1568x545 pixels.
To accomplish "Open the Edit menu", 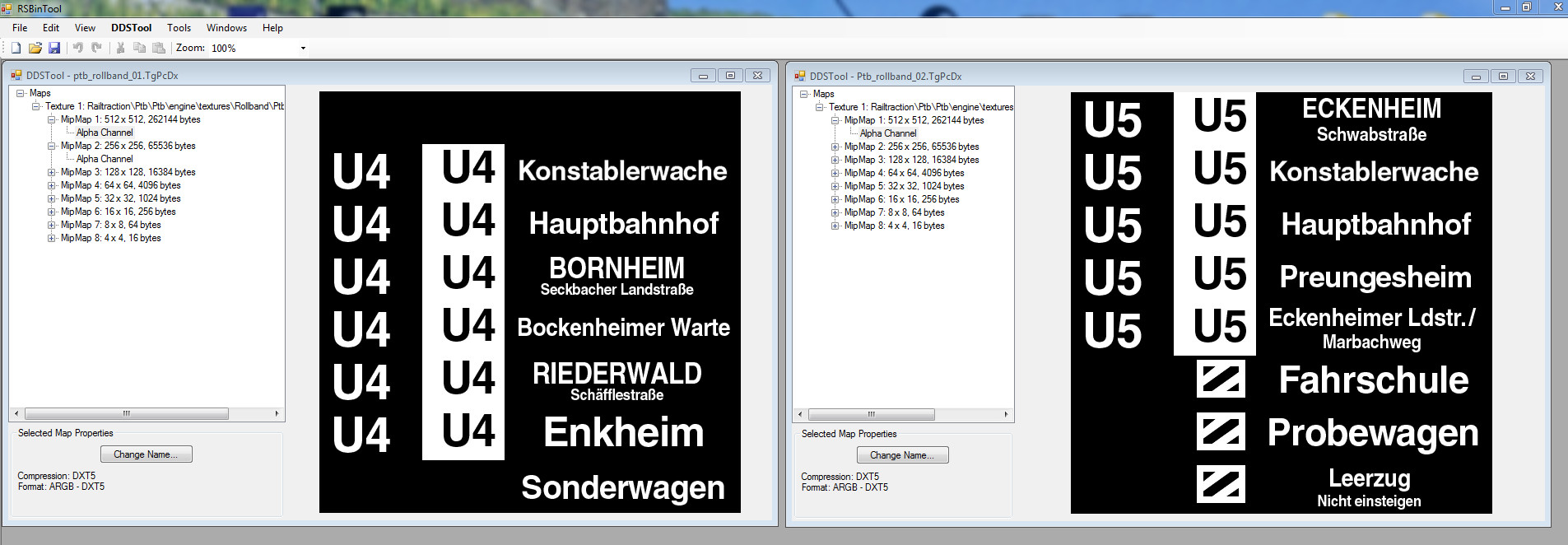I will pos(51,27).
